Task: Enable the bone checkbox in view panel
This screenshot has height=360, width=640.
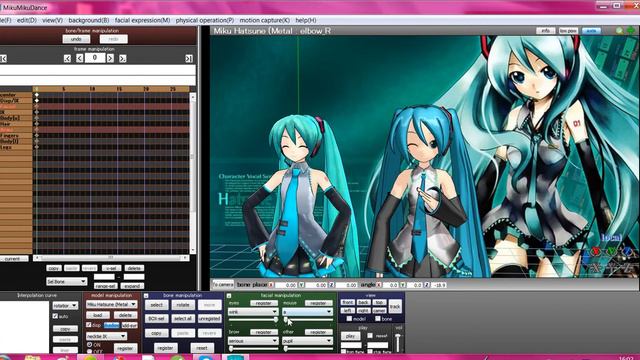Action: (x=378, y=319)
